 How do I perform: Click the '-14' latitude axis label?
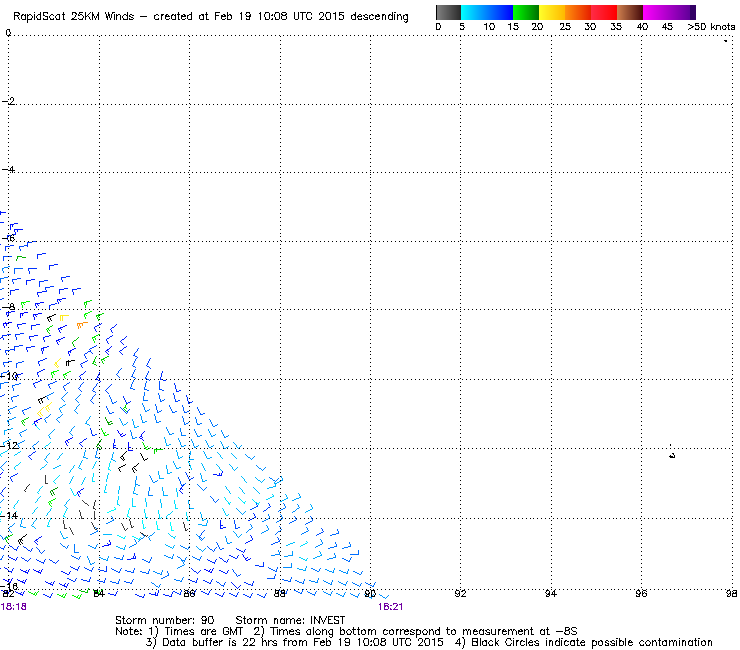pyautogui.click(x=9, y=515)
